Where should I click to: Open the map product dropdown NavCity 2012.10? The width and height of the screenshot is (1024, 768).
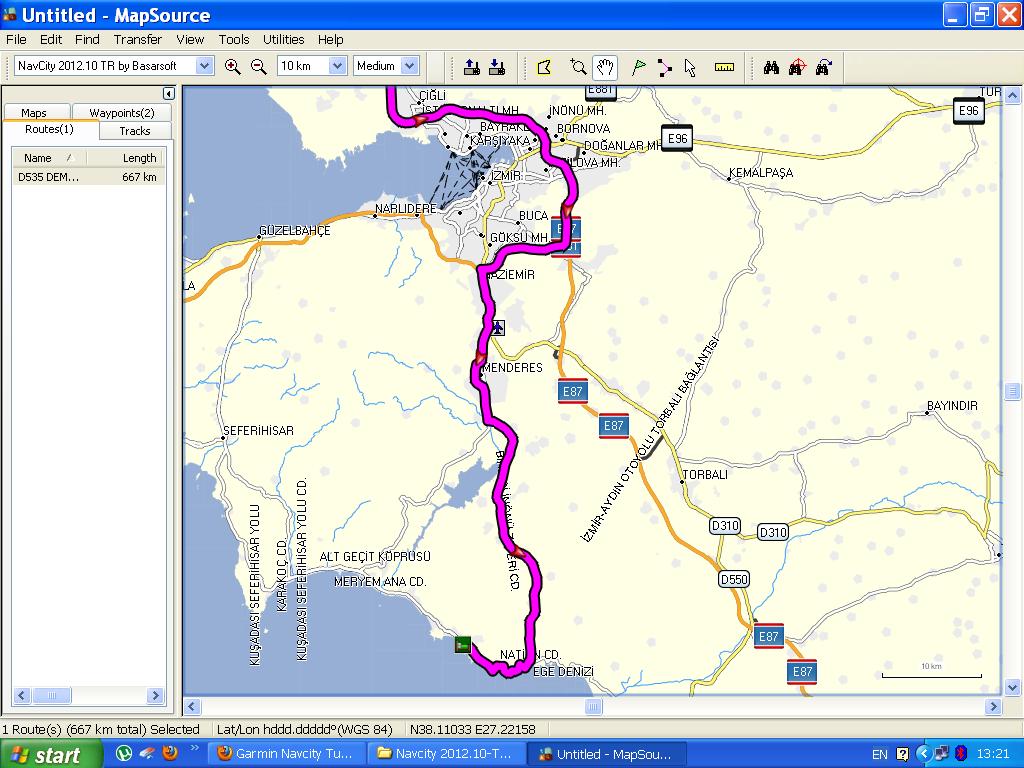(x=204, y=66)
